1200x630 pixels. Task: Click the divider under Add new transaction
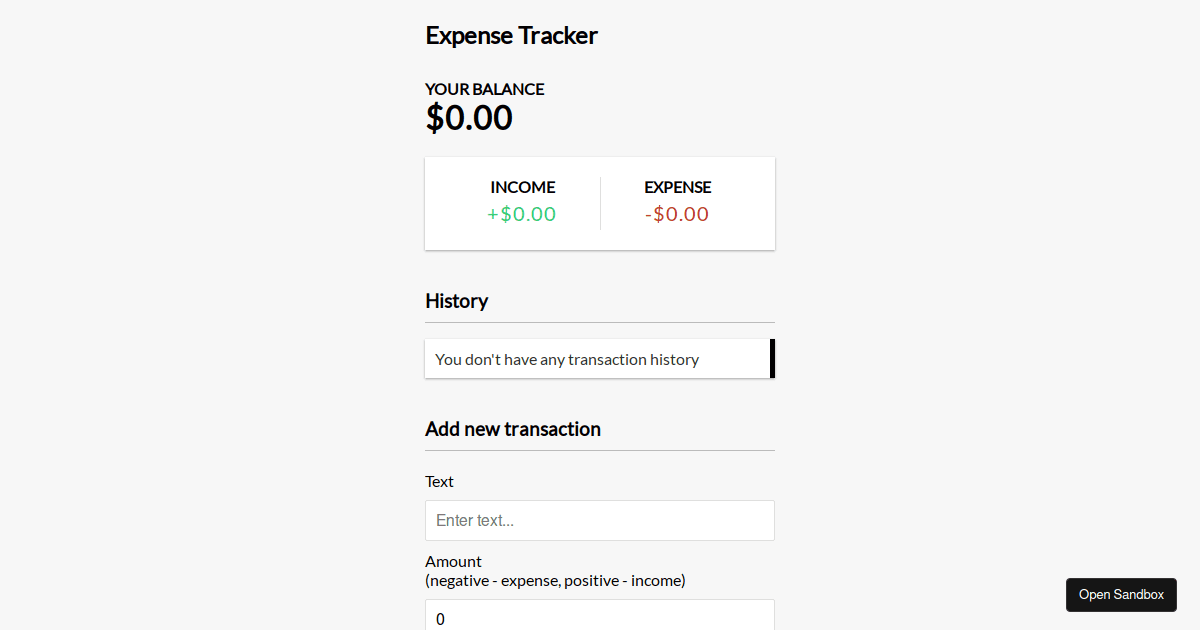[599, 450]
